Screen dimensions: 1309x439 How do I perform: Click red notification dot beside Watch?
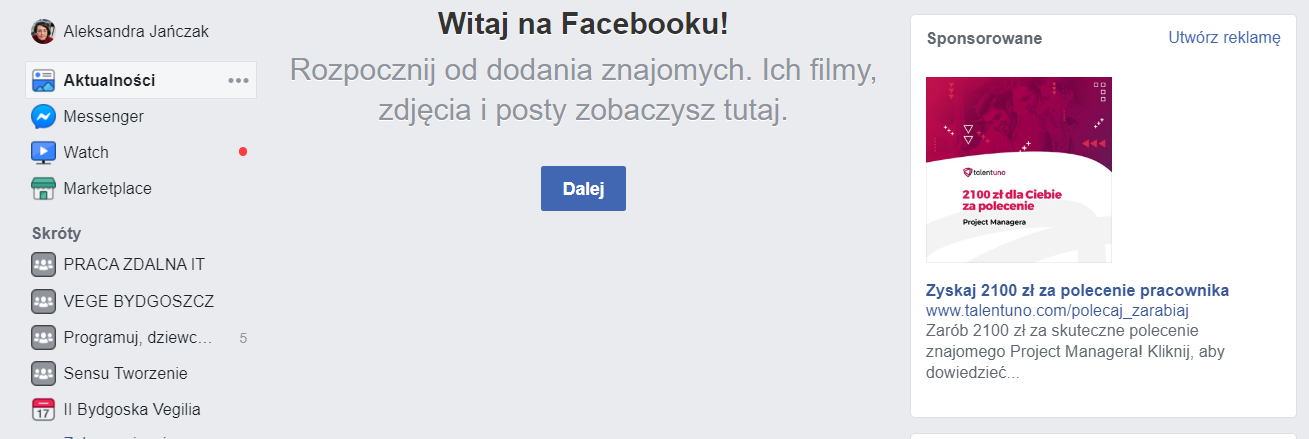pyautogui.click(x=242, y=152)
